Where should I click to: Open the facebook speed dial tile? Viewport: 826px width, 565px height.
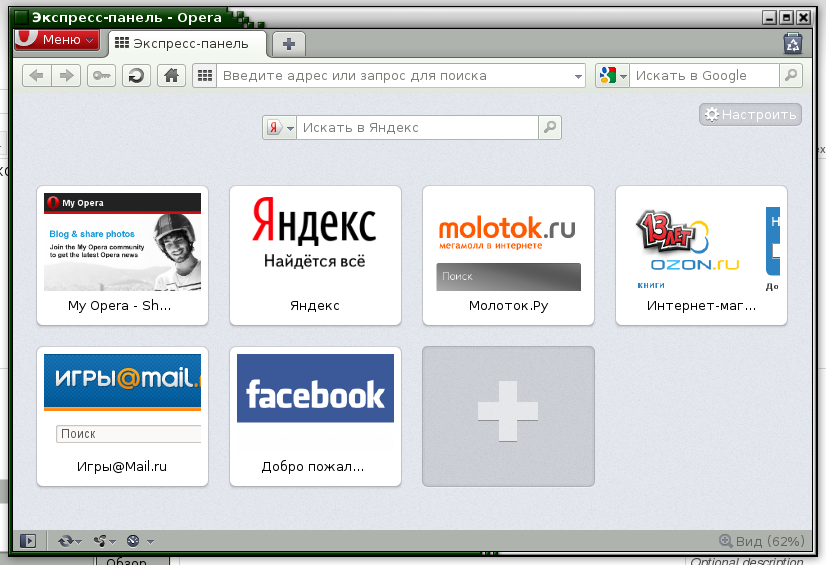coord(315,416)
